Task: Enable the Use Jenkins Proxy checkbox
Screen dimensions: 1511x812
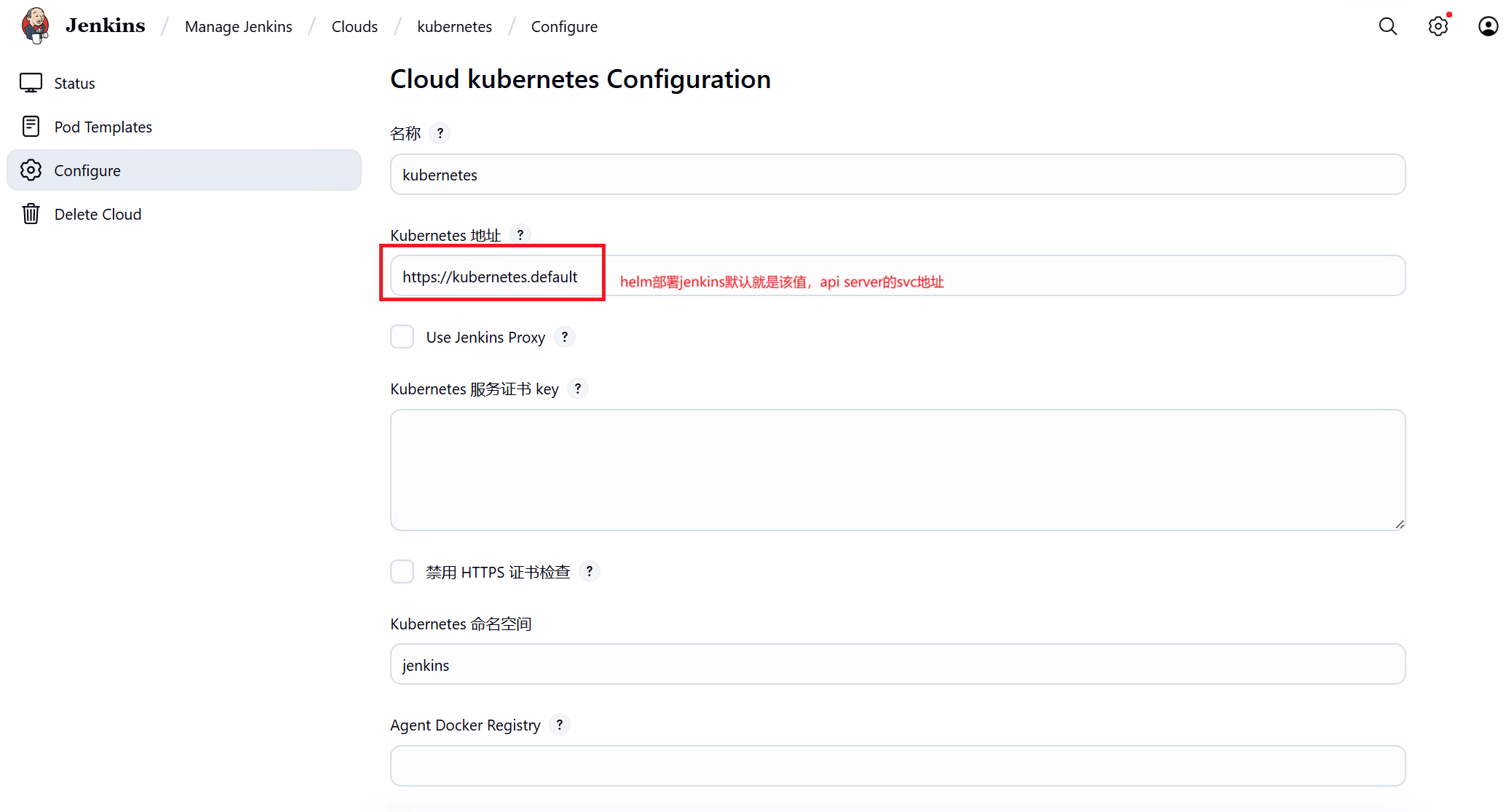Action: tap(402, 337)
